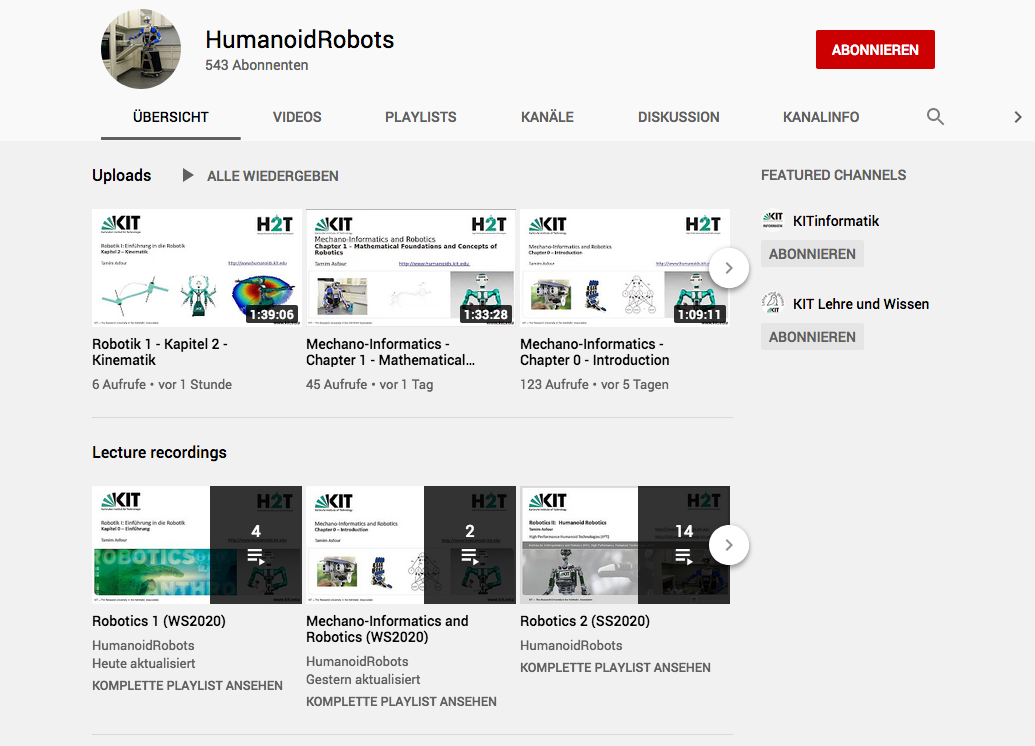Click the KITinformatik channel avatar icon
Screen dimensions: 1035x746
(x=772, y=220)
